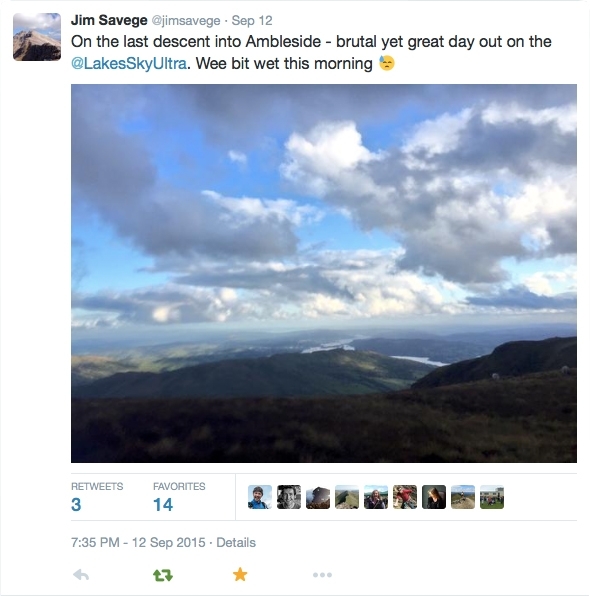
Task: Click the reply arrow icon
Action: point(81,575)
